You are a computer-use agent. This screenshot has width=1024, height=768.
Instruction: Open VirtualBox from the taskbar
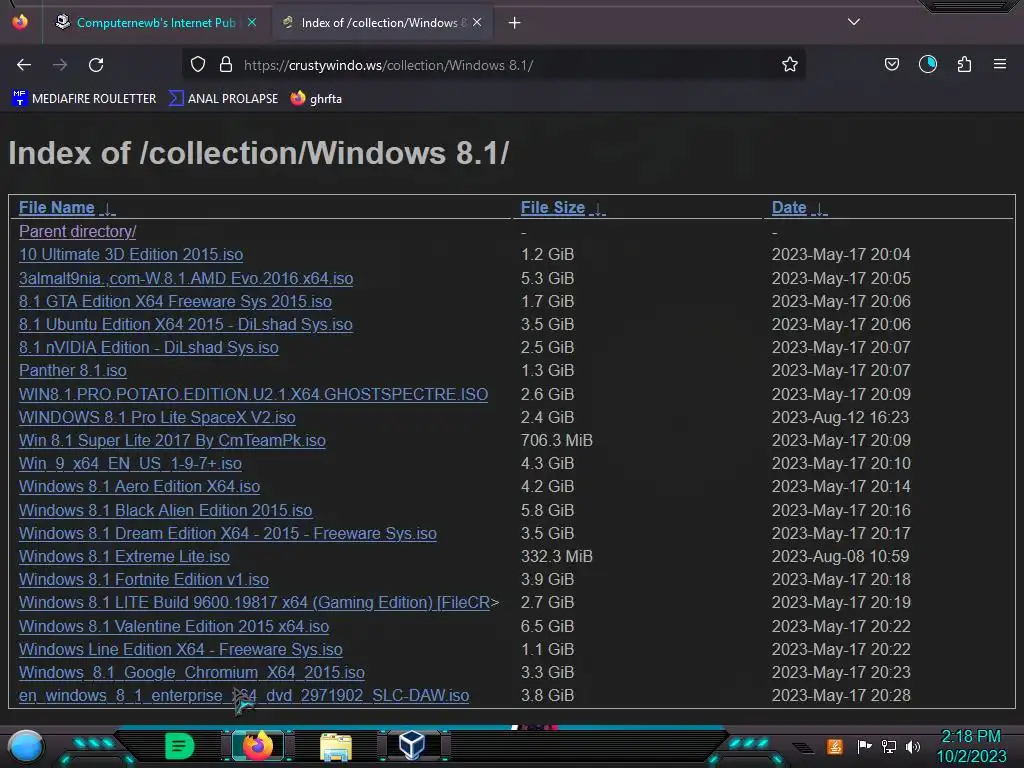tap(412, 745)
